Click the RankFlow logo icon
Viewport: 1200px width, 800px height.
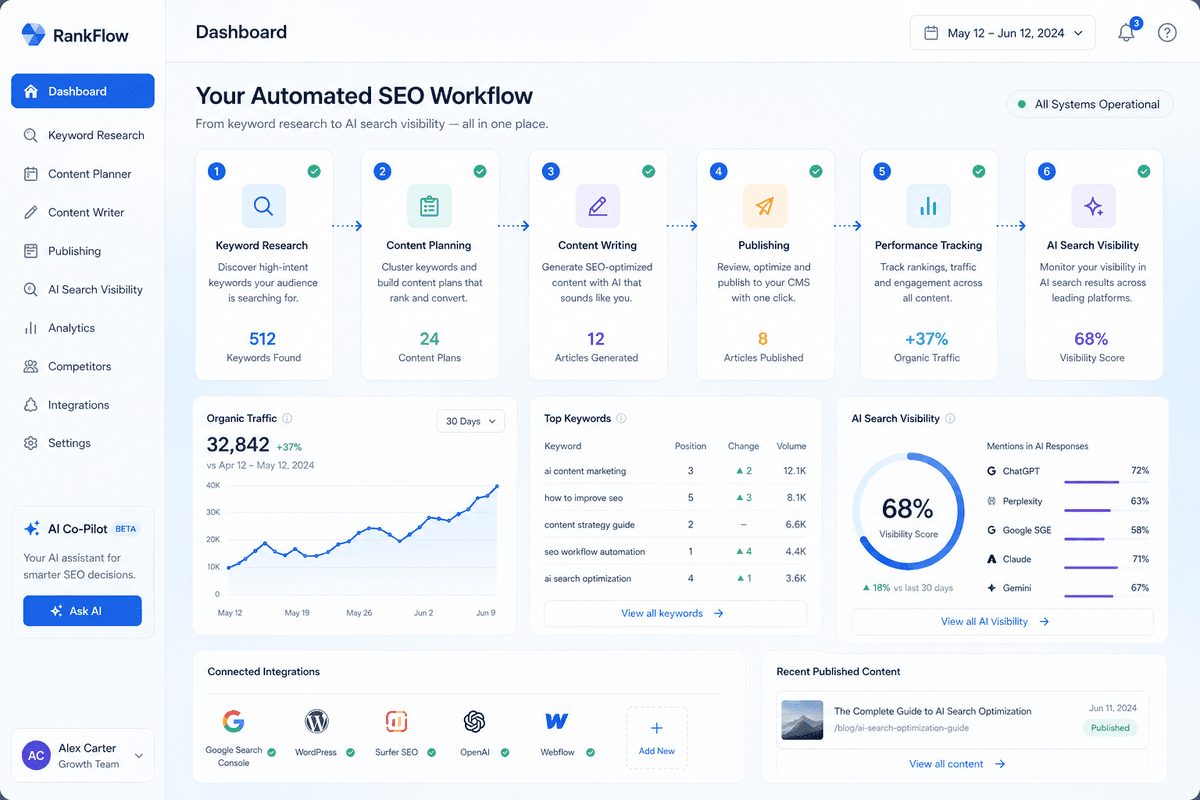click(33, 35)
